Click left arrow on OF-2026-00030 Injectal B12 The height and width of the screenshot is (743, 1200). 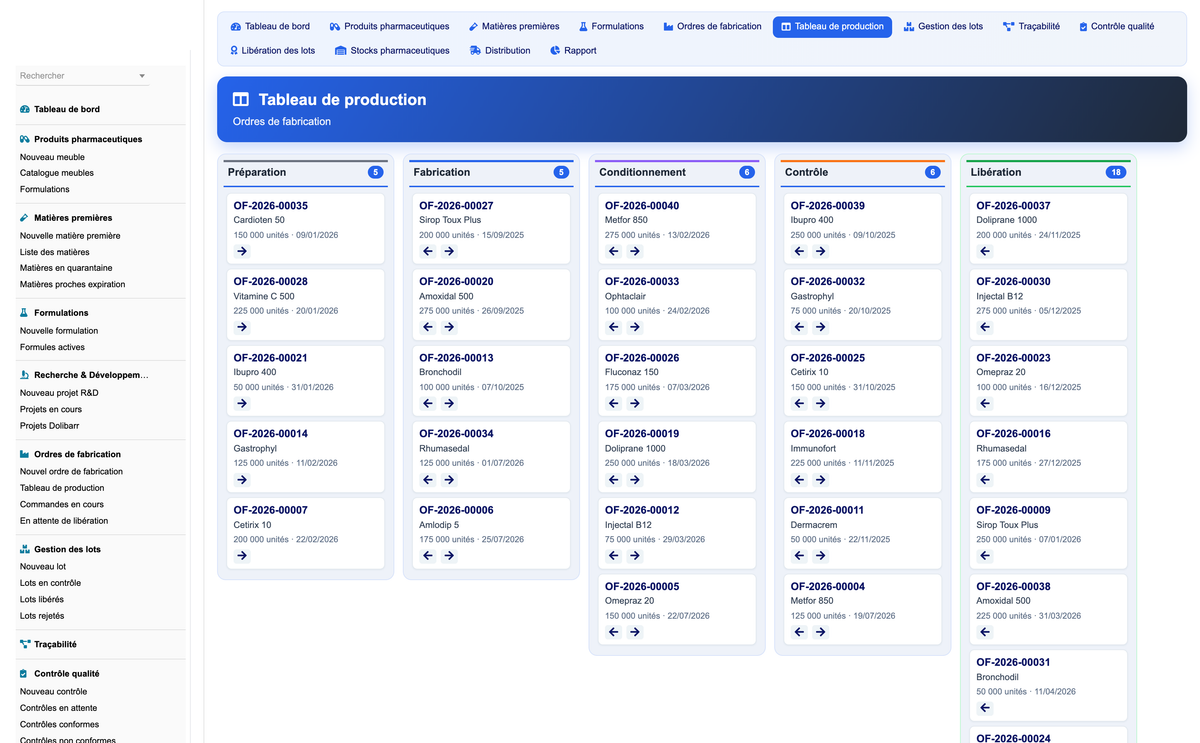985,327
